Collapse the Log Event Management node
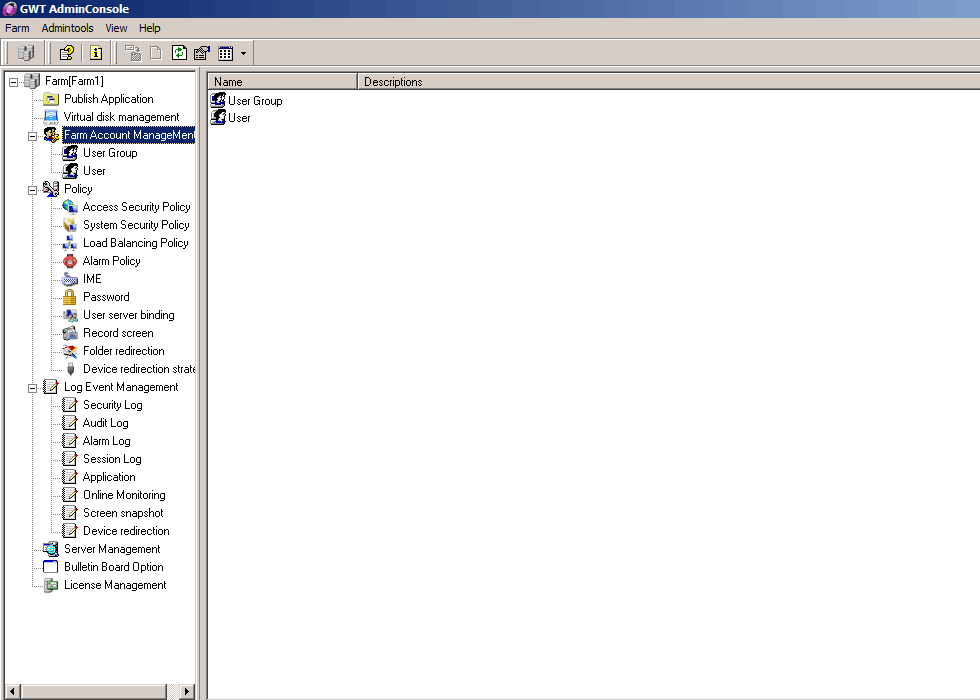 point(32,387)
